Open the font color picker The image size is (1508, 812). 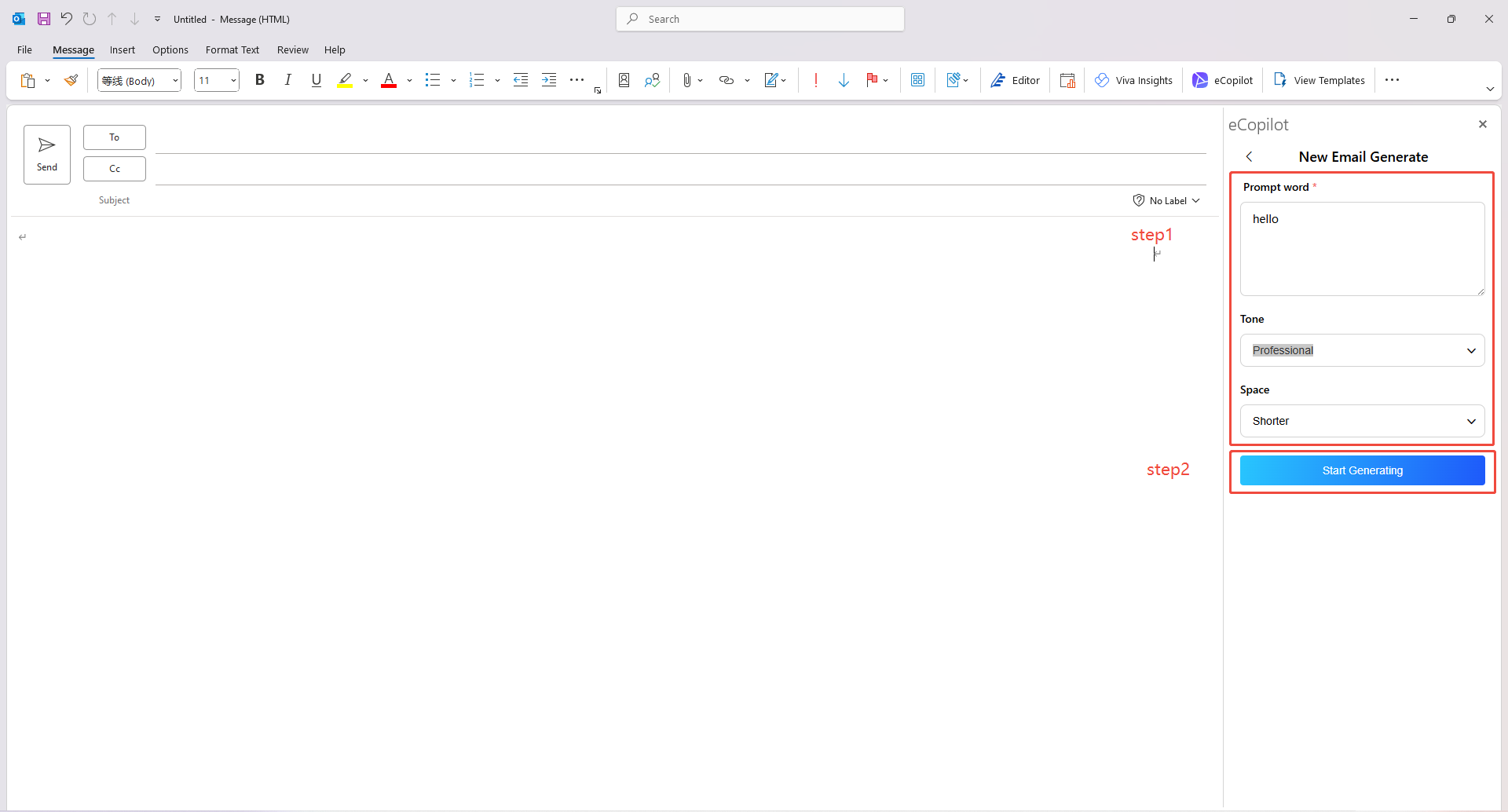coord(389,79)
